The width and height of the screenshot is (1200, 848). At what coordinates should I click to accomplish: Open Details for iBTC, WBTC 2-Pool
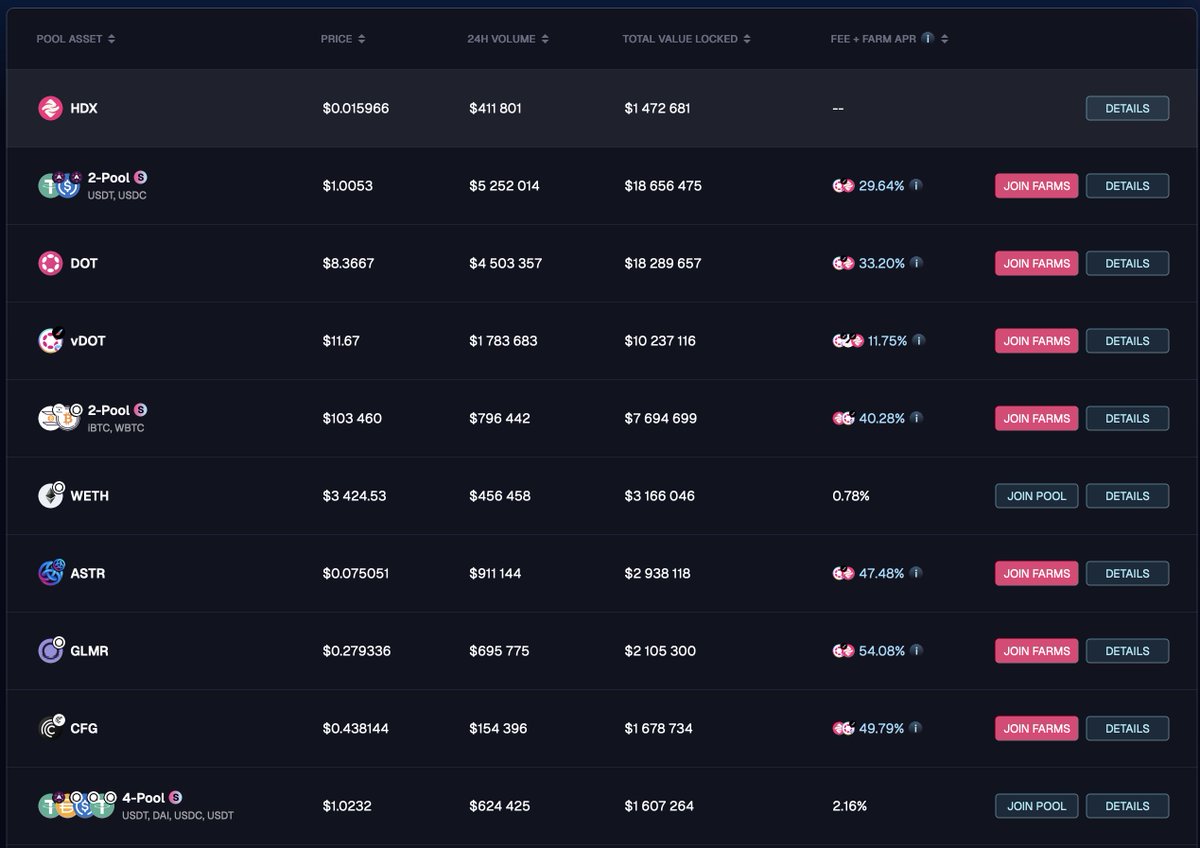[1127, 418]
